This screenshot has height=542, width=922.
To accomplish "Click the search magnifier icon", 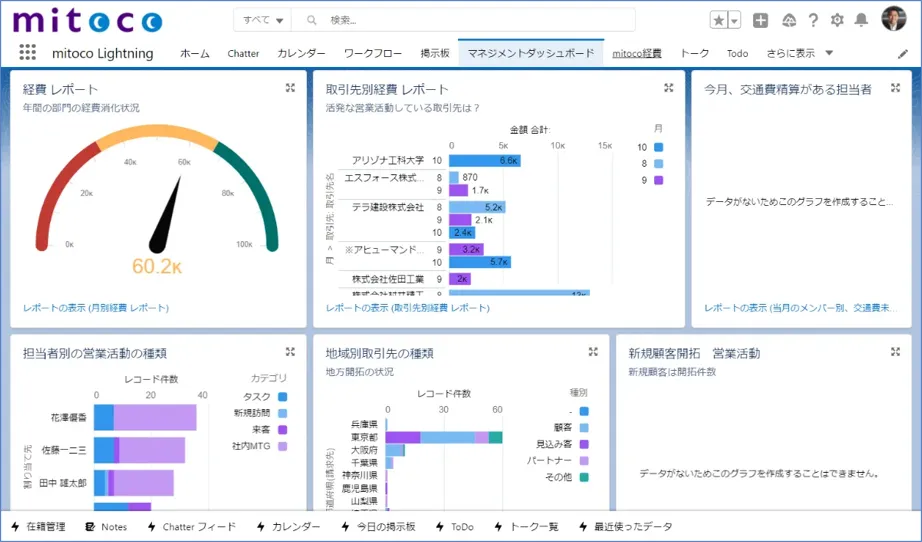I will point(312,20).
